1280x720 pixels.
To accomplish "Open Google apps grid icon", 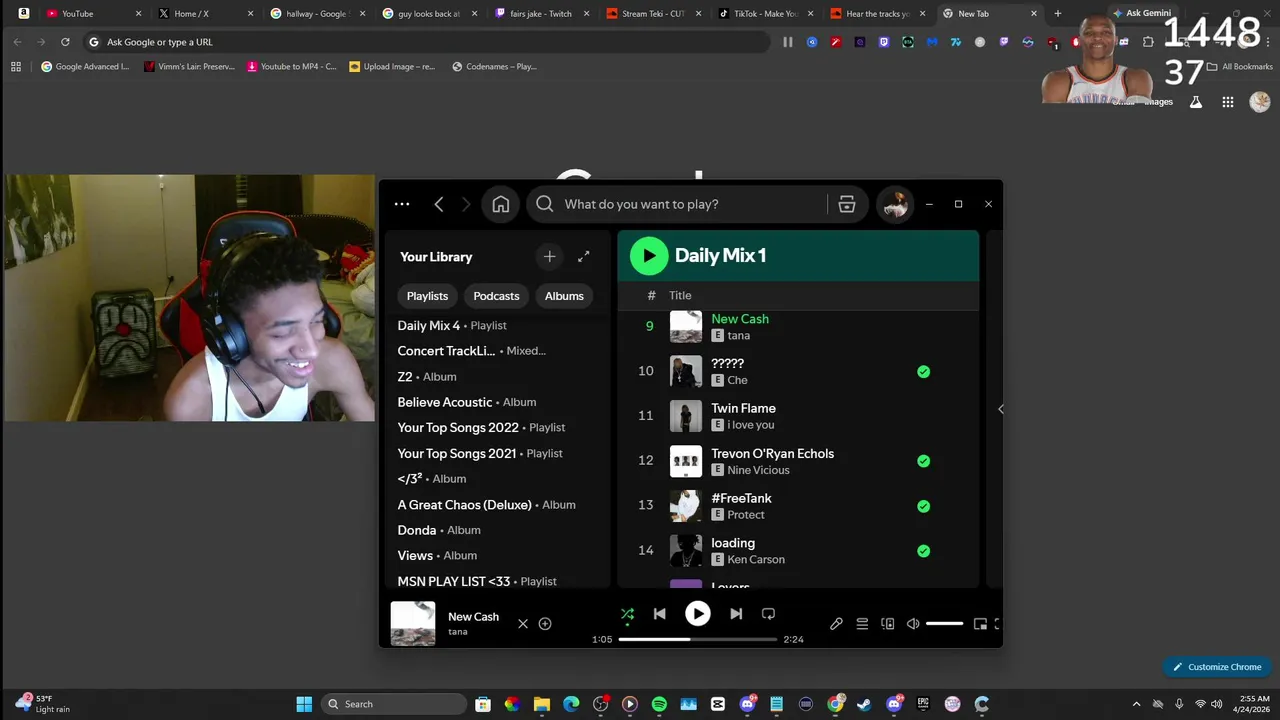I will coord(1228,102).
